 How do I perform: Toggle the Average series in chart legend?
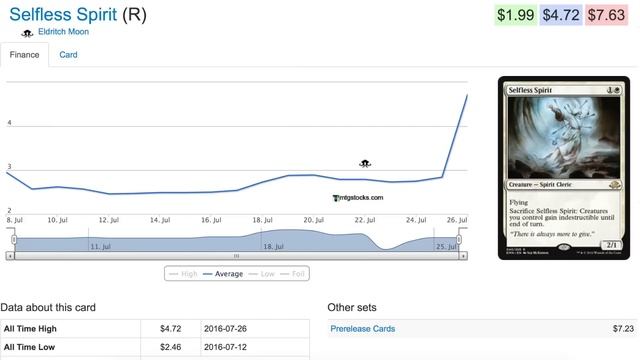(x=223, y=274)
